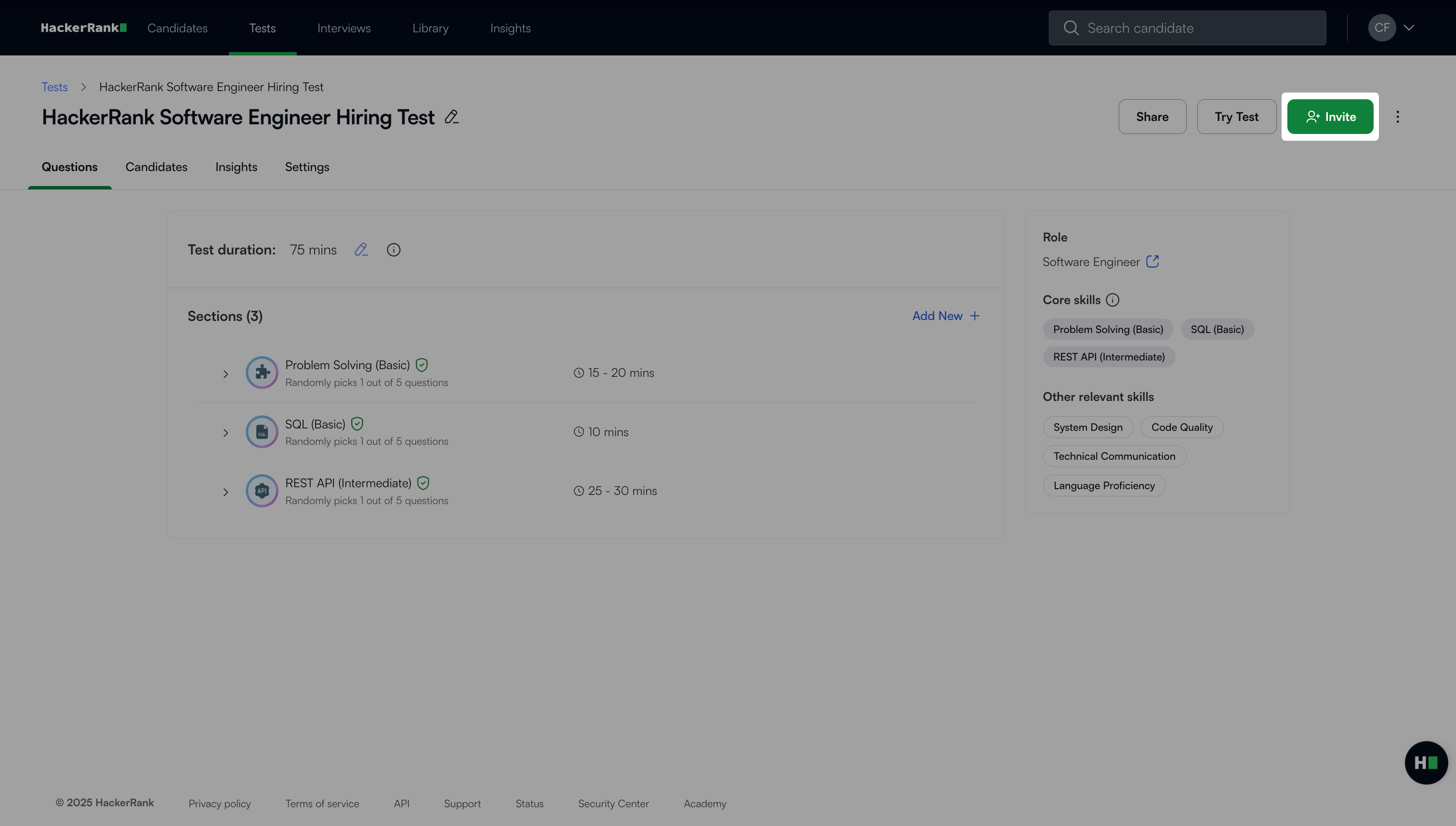Expand the SQL (Basic) section

[225, 433]
